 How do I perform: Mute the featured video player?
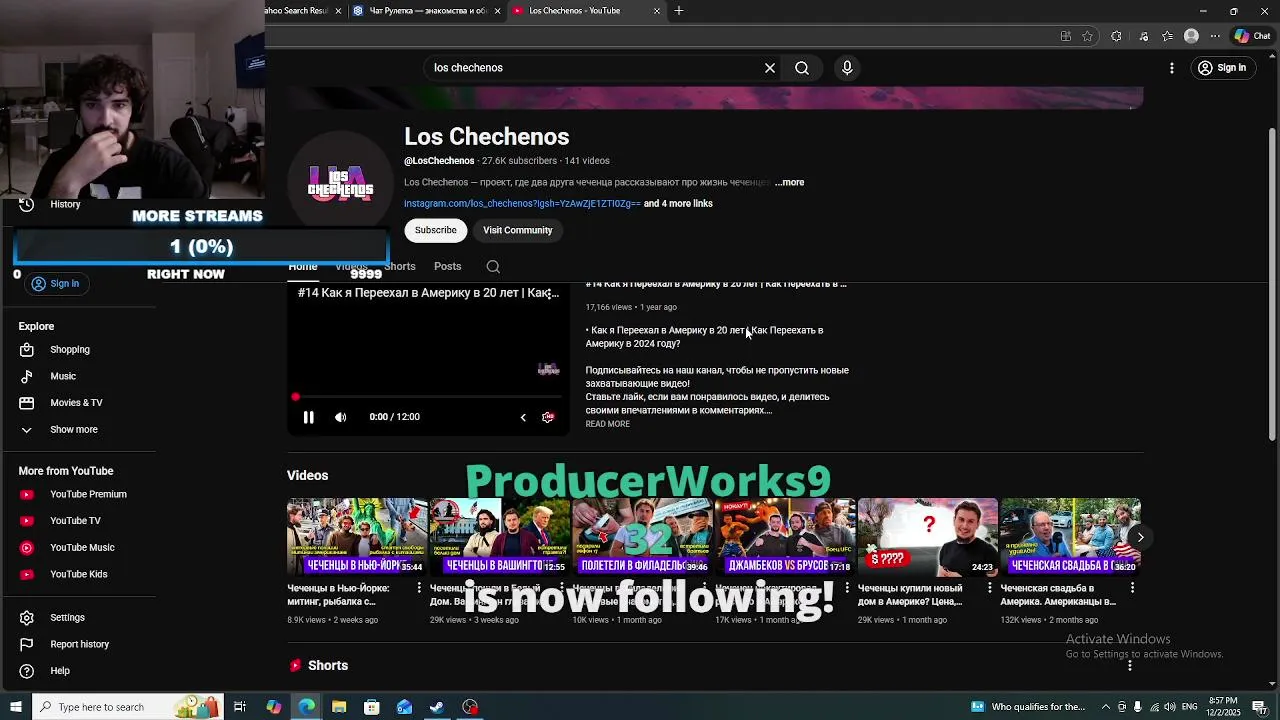[x=341, y=417]
